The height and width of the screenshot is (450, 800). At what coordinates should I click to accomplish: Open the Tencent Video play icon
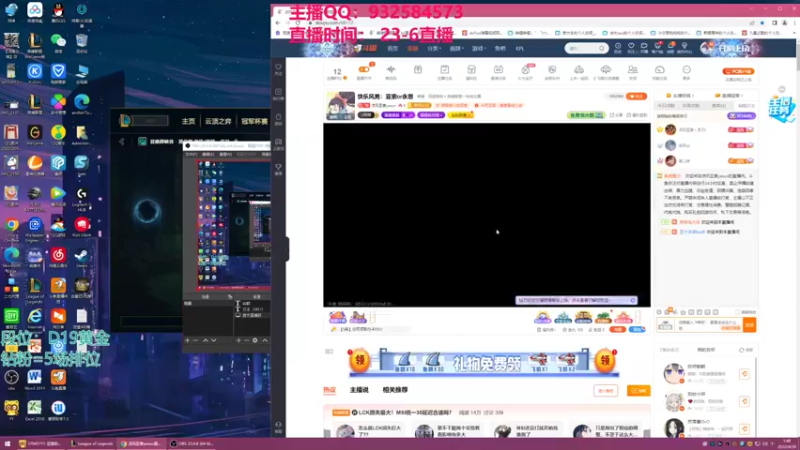58,194
